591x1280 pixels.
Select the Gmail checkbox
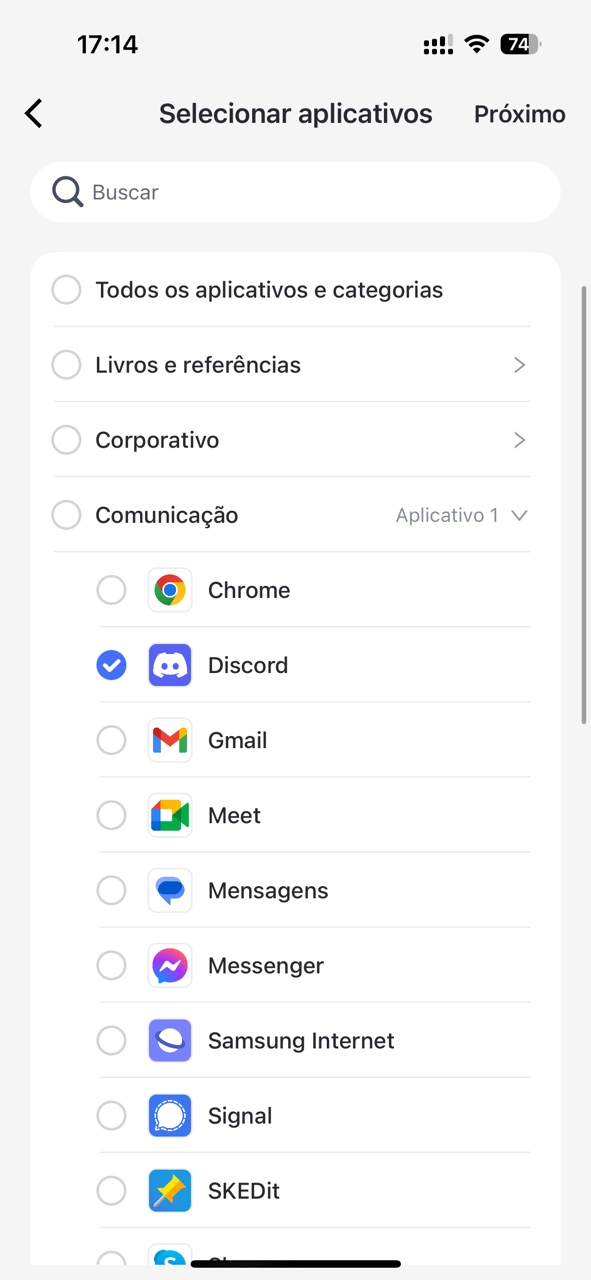[x=111, y=740]
